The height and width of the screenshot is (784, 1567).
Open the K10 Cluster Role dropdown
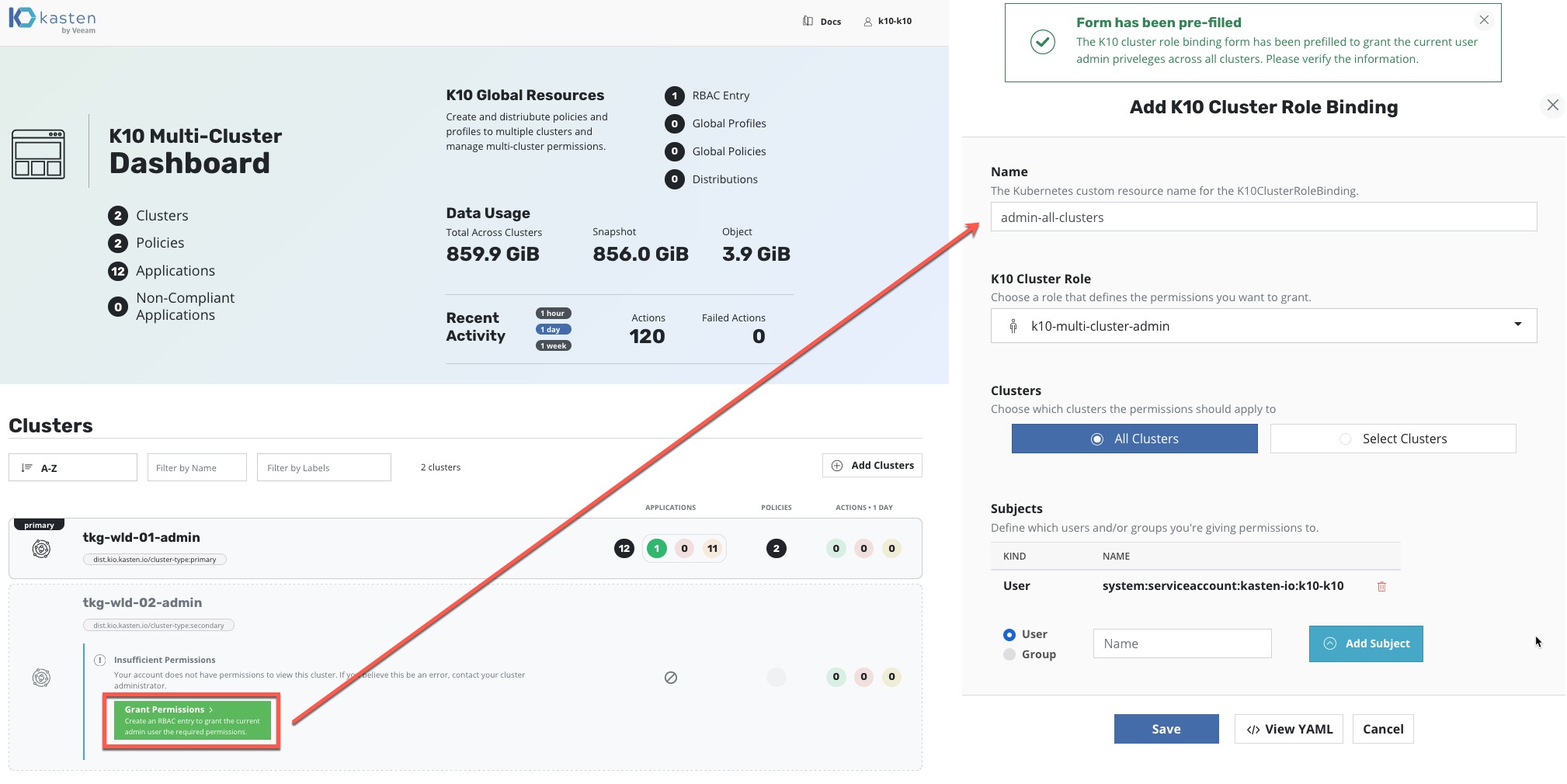(x=1263, y=325)
